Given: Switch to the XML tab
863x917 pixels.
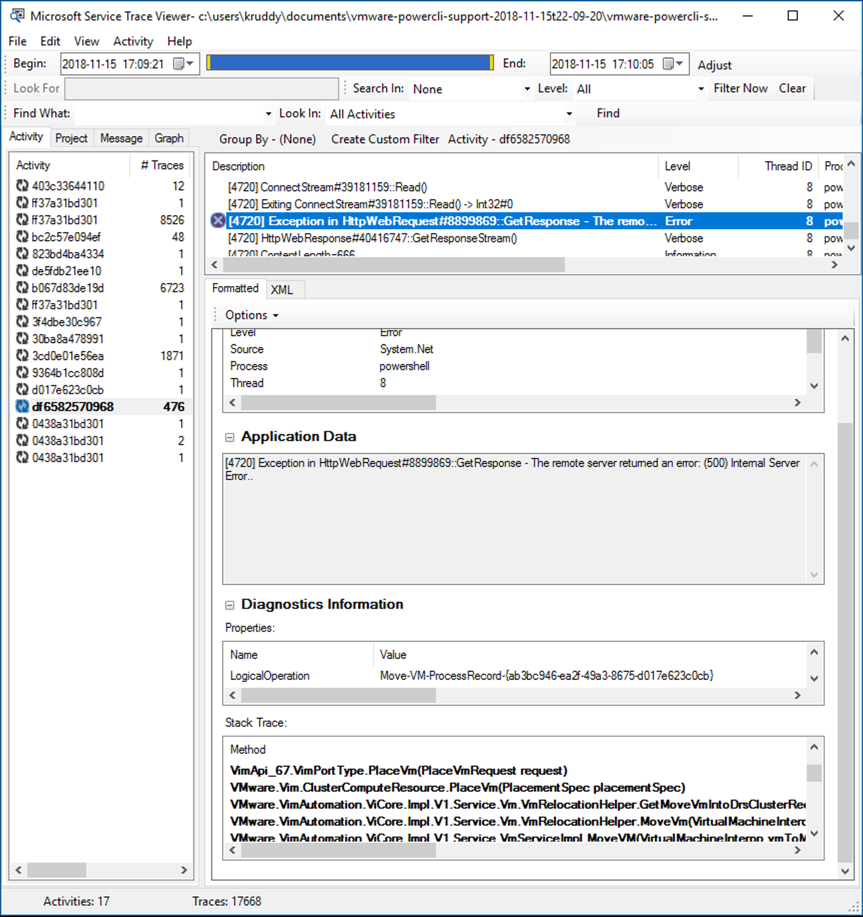Looking at the screenshot, I should 282,289.
